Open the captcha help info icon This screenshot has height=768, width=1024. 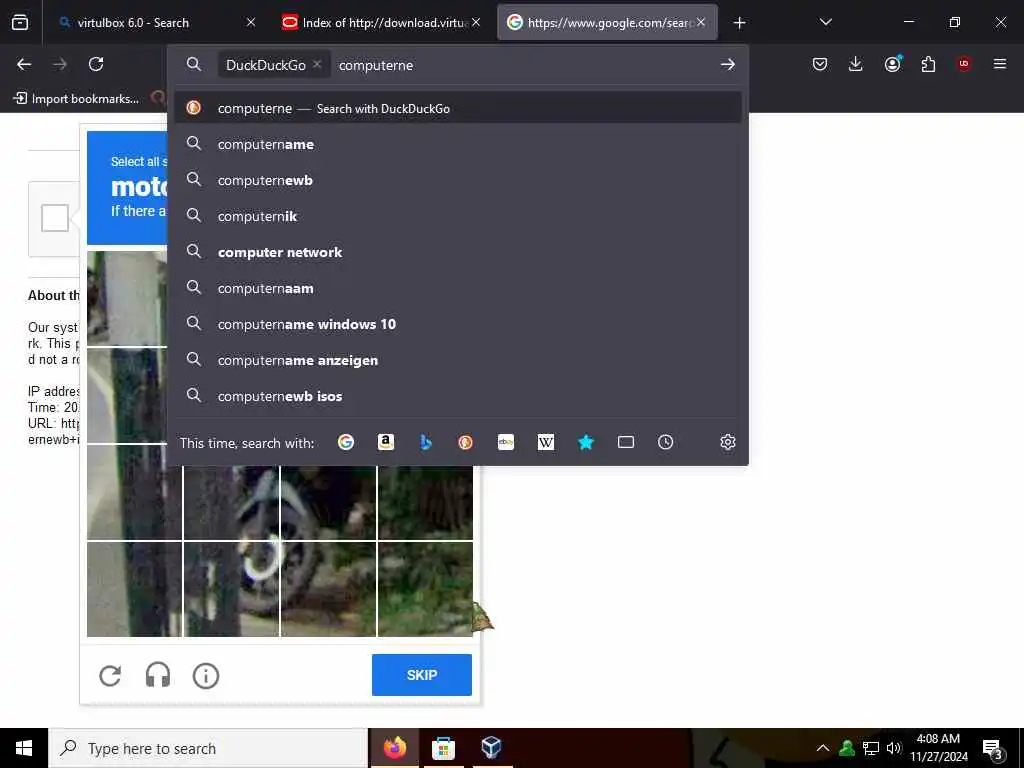pyautogui.click(x=206, y=675)
